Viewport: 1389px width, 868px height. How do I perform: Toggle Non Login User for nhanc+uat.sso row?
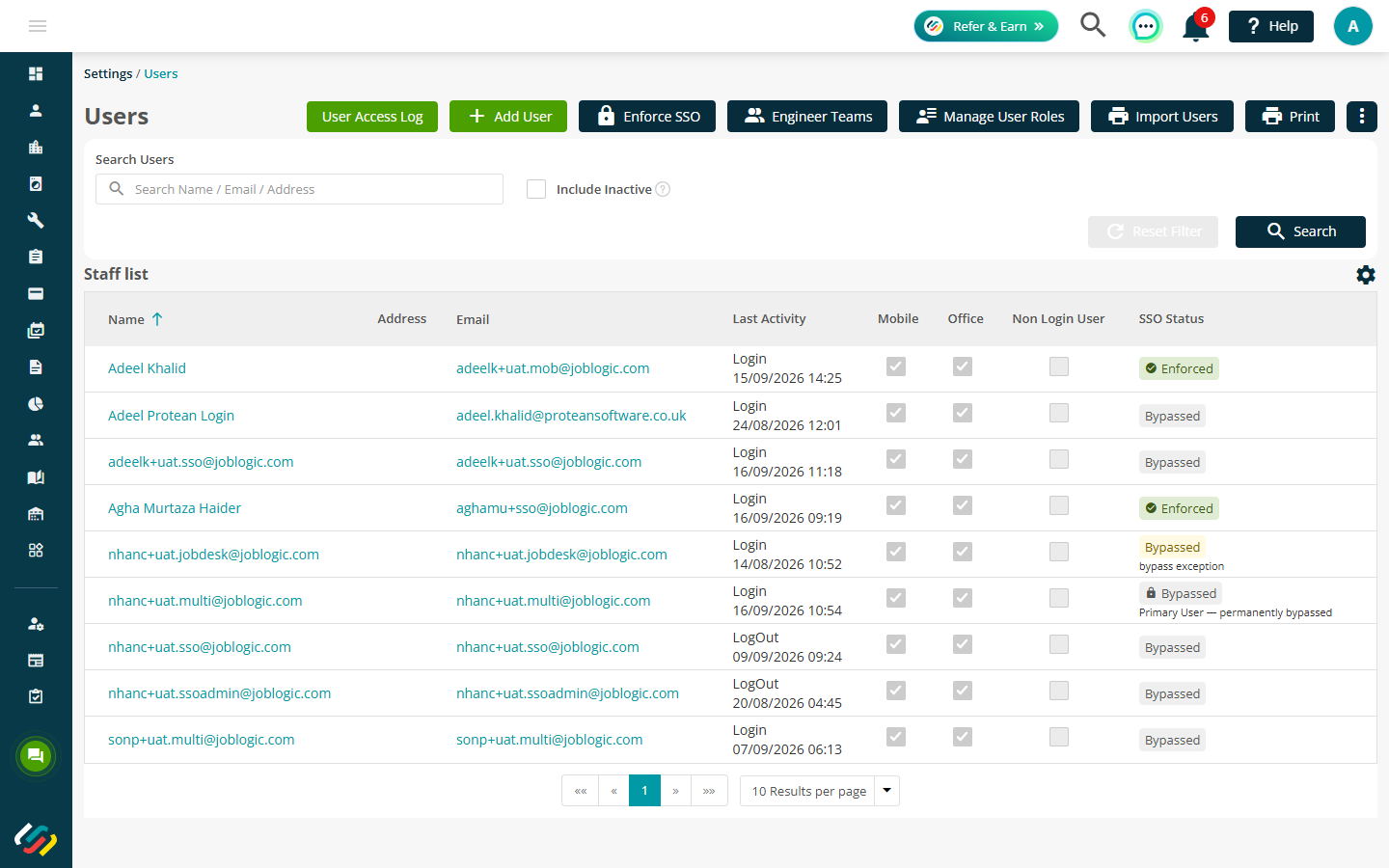[x=1059, y=644]
